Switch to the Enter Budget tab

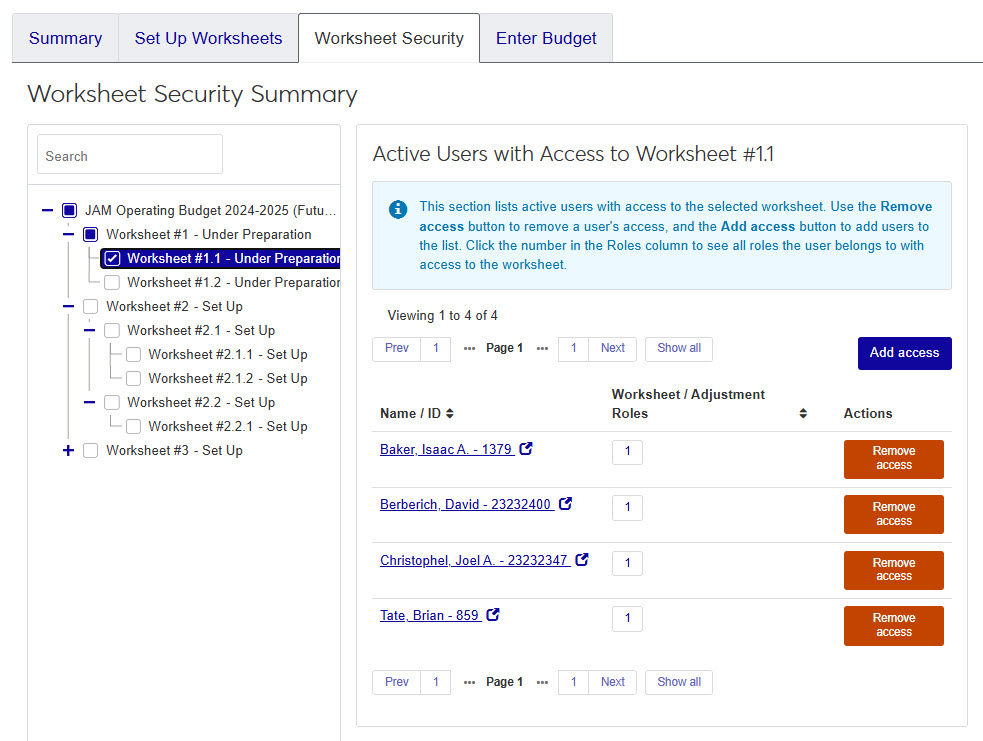(546, 38)
